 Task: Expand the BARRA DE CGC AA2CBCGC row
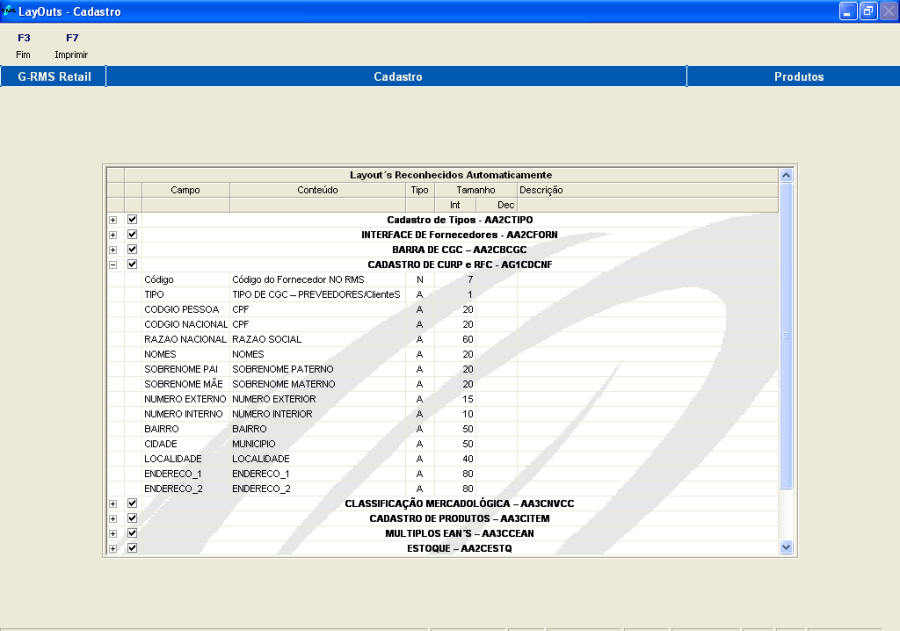click(x=113, y=250)
